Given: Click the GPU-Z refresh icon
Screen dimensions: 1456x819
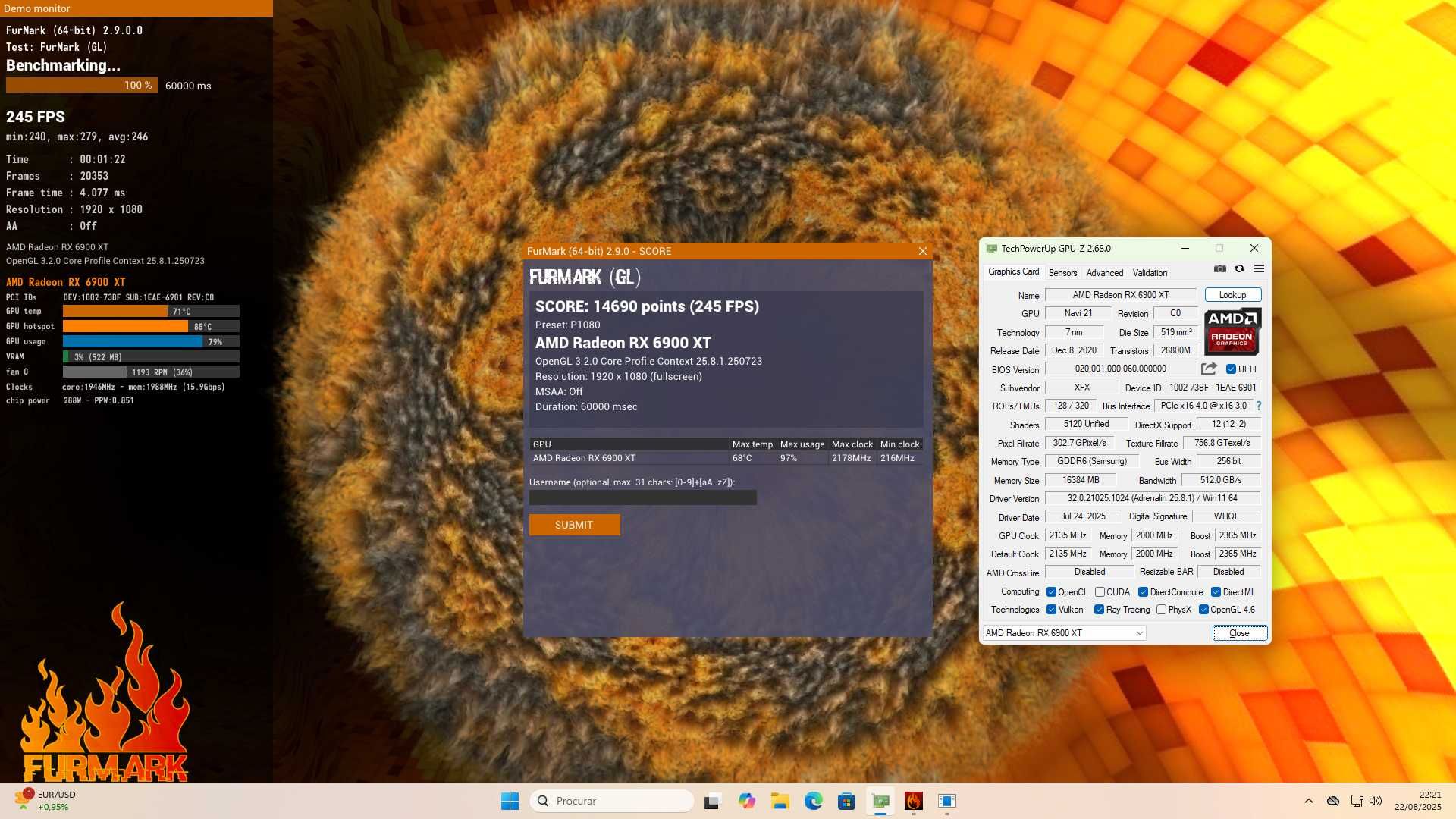Looking at the screenshot, I should point(1239,269).
